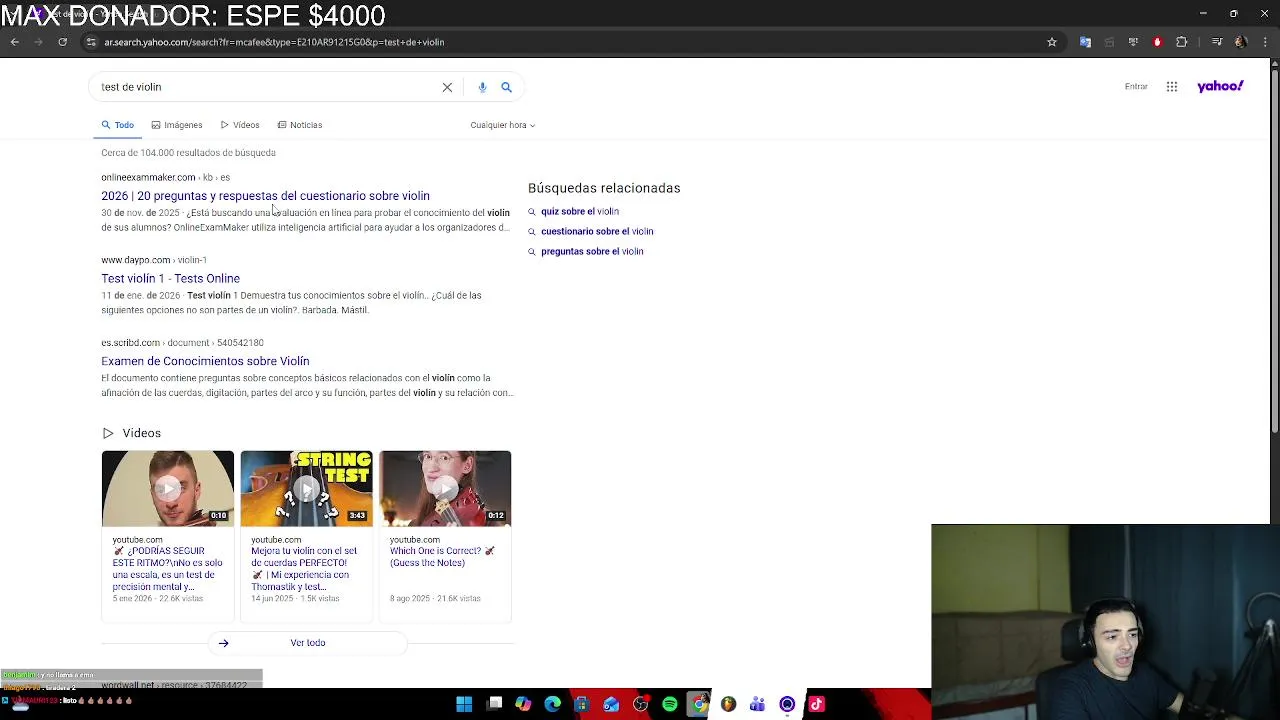
Task: Open Spotify from the taskbar
Action: click(670, 704)
